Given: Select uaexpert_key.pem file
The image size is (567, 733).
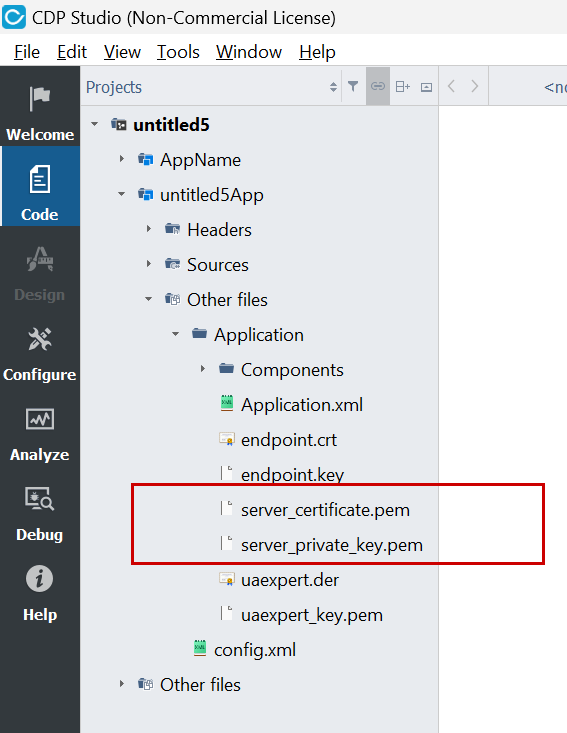Looking at the screenshot, I should pos(312,615).
